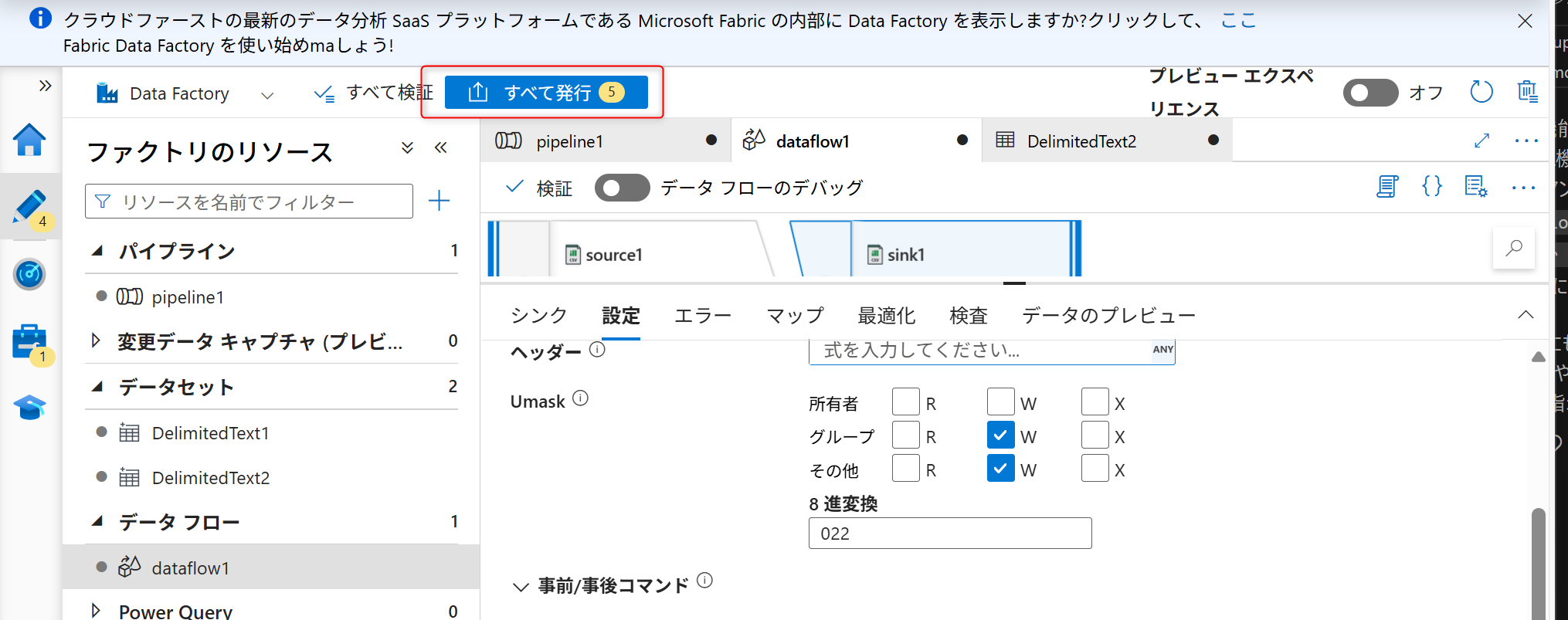The image size is (1568, 620).
Task: Toggle the プレビュー エクスペリエンス switch
Action: click(x=1370, y=93)
